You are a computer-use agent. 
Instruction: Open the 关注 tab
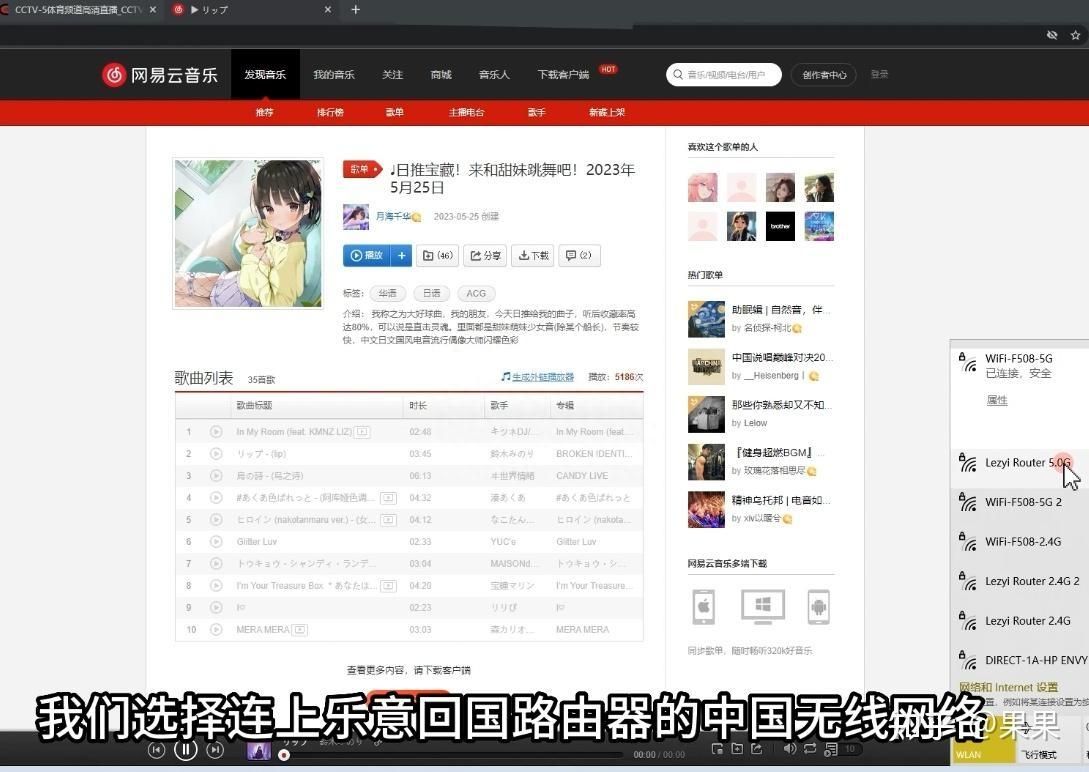point(392,74)
